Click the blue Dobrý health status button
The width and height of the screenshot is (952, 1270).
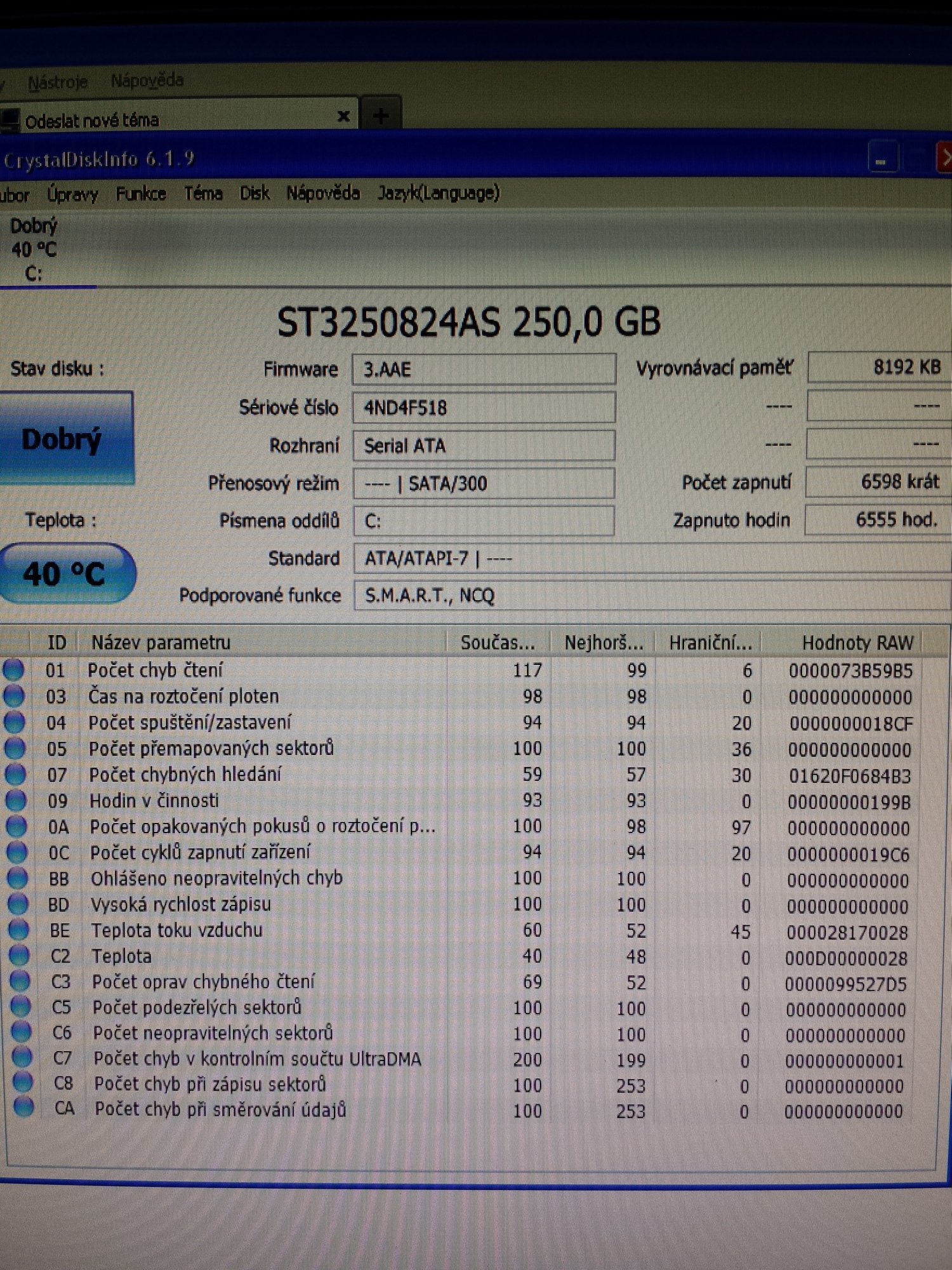pyautogui.click(x=66, y=438)
